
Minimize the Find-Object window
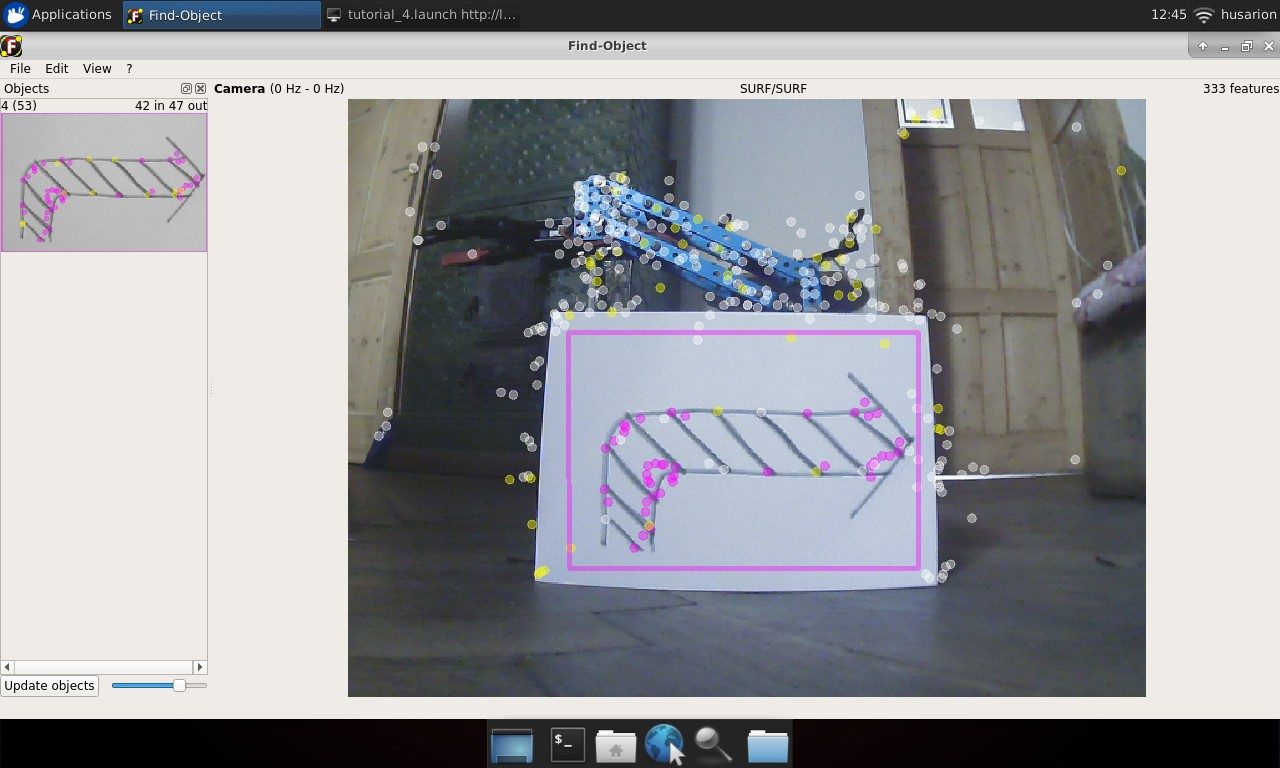1226,46
